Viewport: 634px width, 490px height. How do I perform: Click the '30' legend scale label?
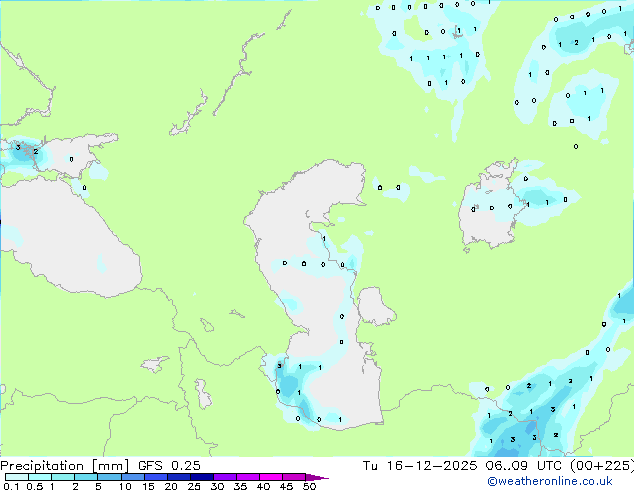click(x=217, y=486)
